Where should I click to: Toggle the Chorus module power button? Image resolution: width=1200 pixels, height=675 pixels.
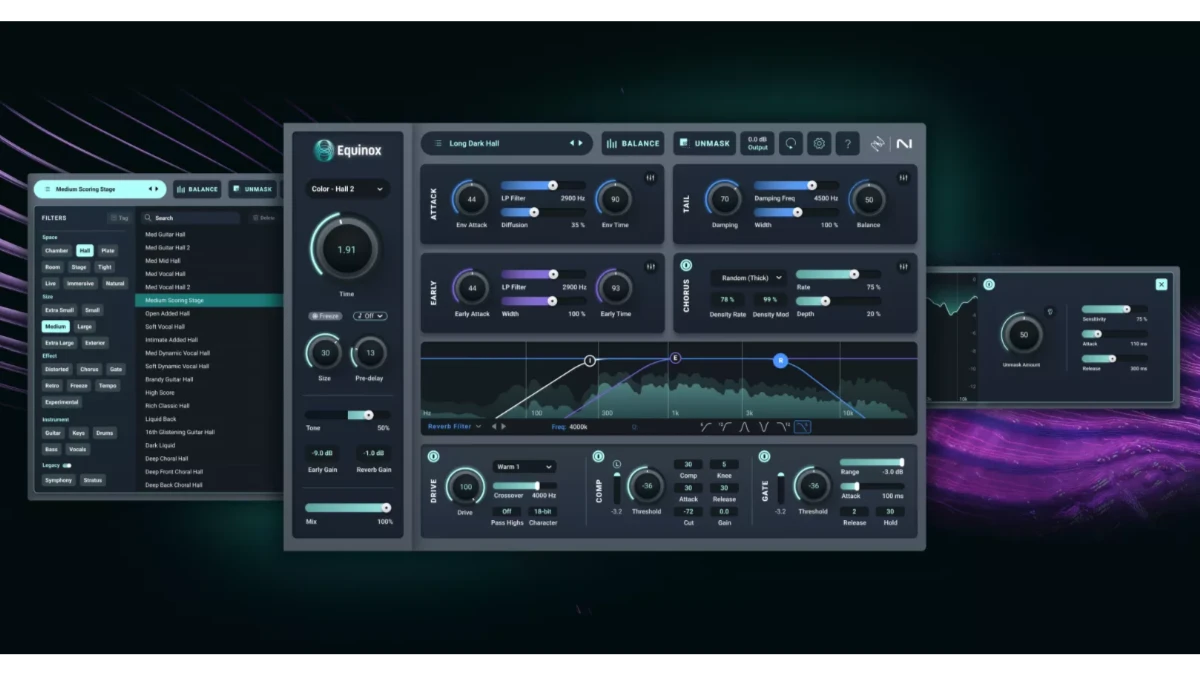click(x=686, y=266)
